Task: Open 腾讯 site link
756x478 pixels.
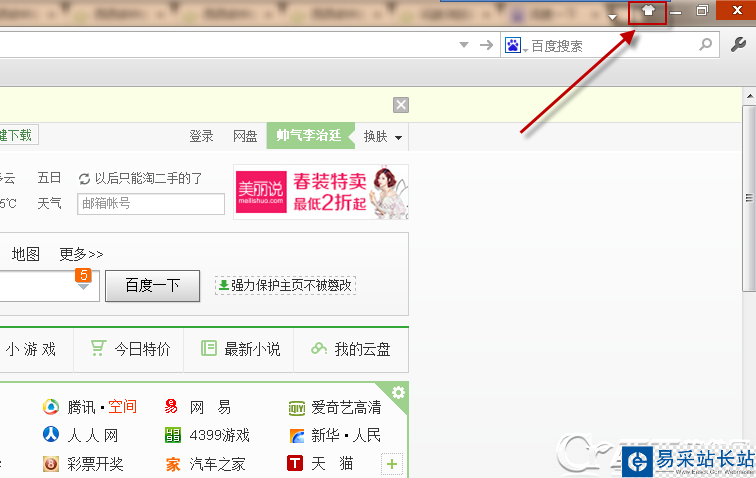Action: [x=81, y=407]
